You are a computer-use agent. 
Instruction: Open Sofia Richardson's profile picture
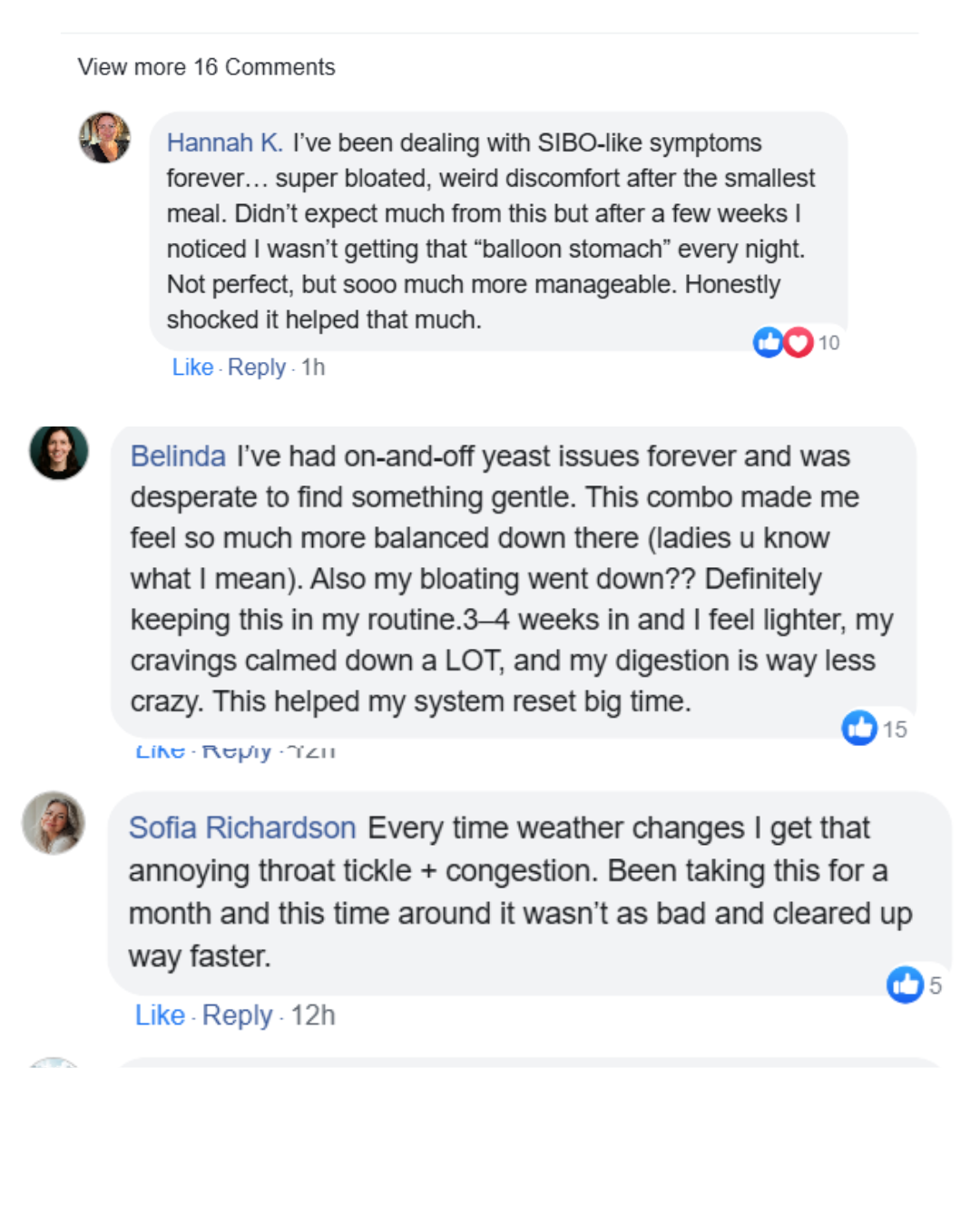click(x=54, y=823)
